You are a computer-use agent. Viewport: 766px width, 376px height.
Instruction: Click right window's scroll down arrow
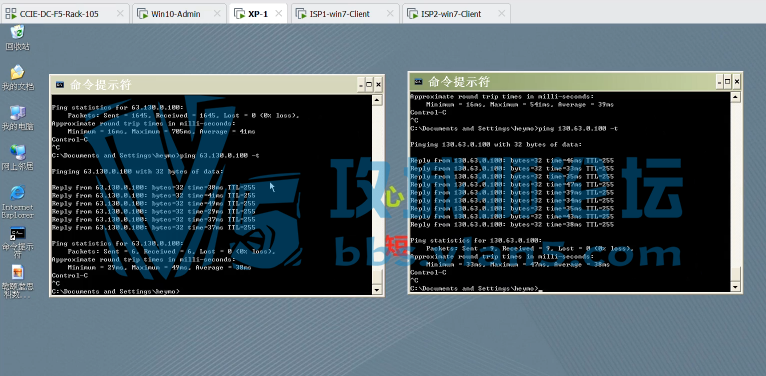[735, 287]
